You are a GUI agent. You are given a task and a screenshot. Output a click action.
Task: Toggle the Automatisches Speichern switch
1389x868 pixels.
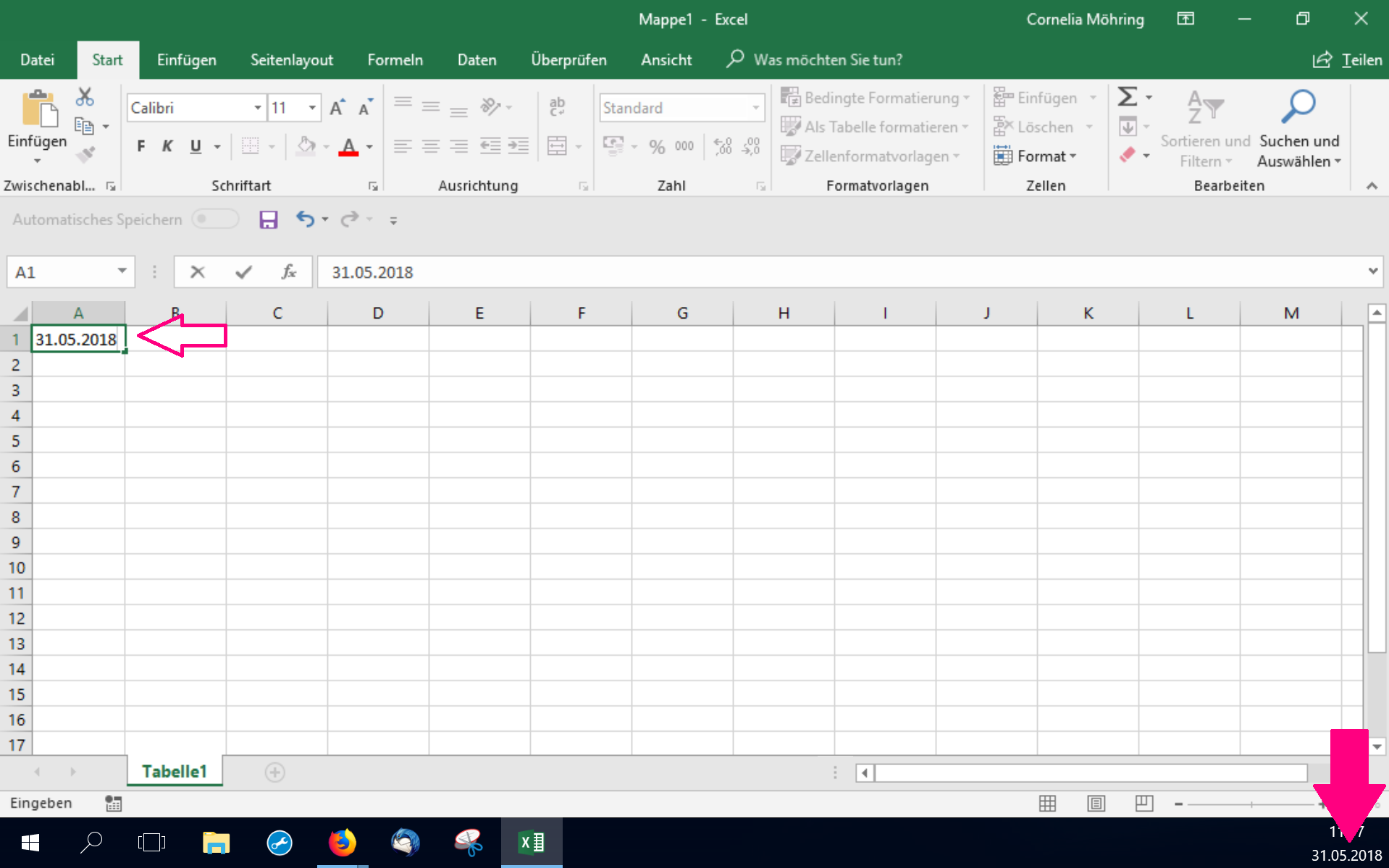215,219
